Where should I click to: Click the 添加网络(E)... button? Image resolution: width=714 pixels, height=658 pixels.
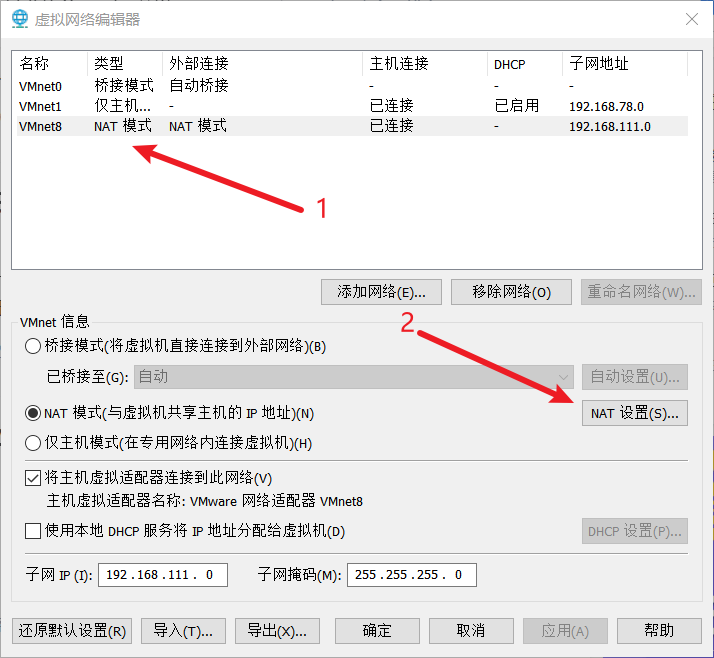(381, 292)
